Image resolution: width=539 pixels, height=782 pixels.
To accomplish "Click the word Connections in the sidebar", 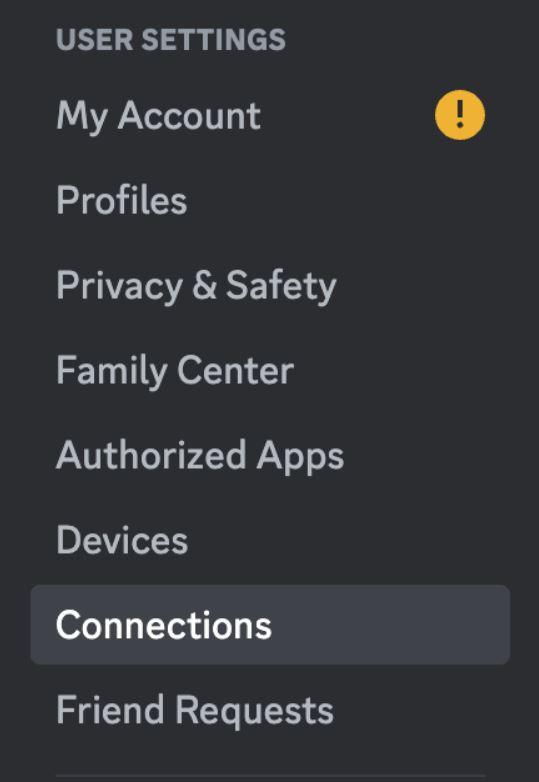I will click(x=164, y=624).
